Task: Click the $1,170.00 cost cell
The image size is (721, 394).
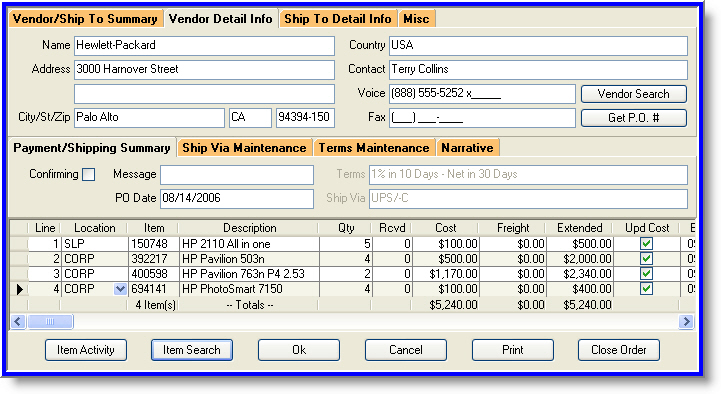Action: coord(446,274)
